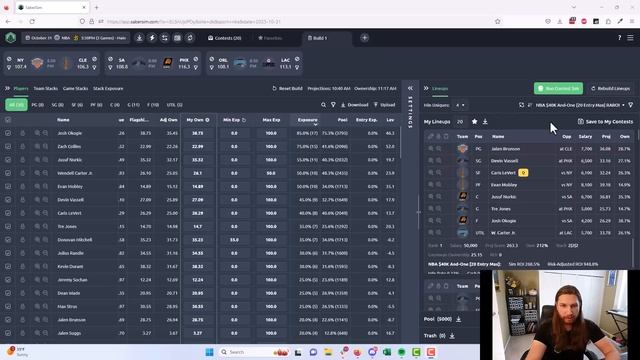This screenshot has height=360, width=640.
Task: Switch to Team Stacks tab
Action: tap(45, 88)
